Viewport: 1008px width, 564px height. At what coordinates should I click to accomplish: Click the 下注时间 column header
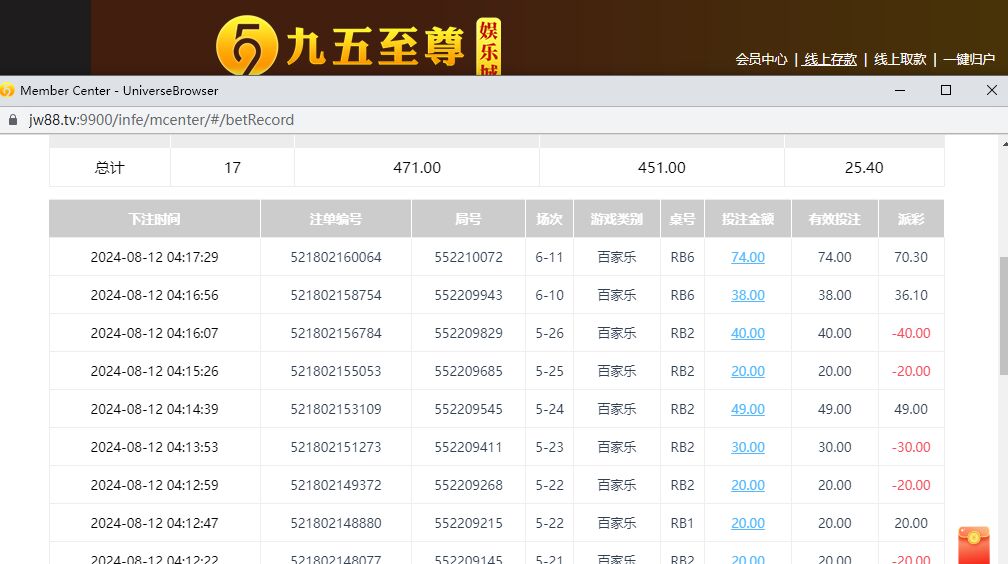pos(154,219)
